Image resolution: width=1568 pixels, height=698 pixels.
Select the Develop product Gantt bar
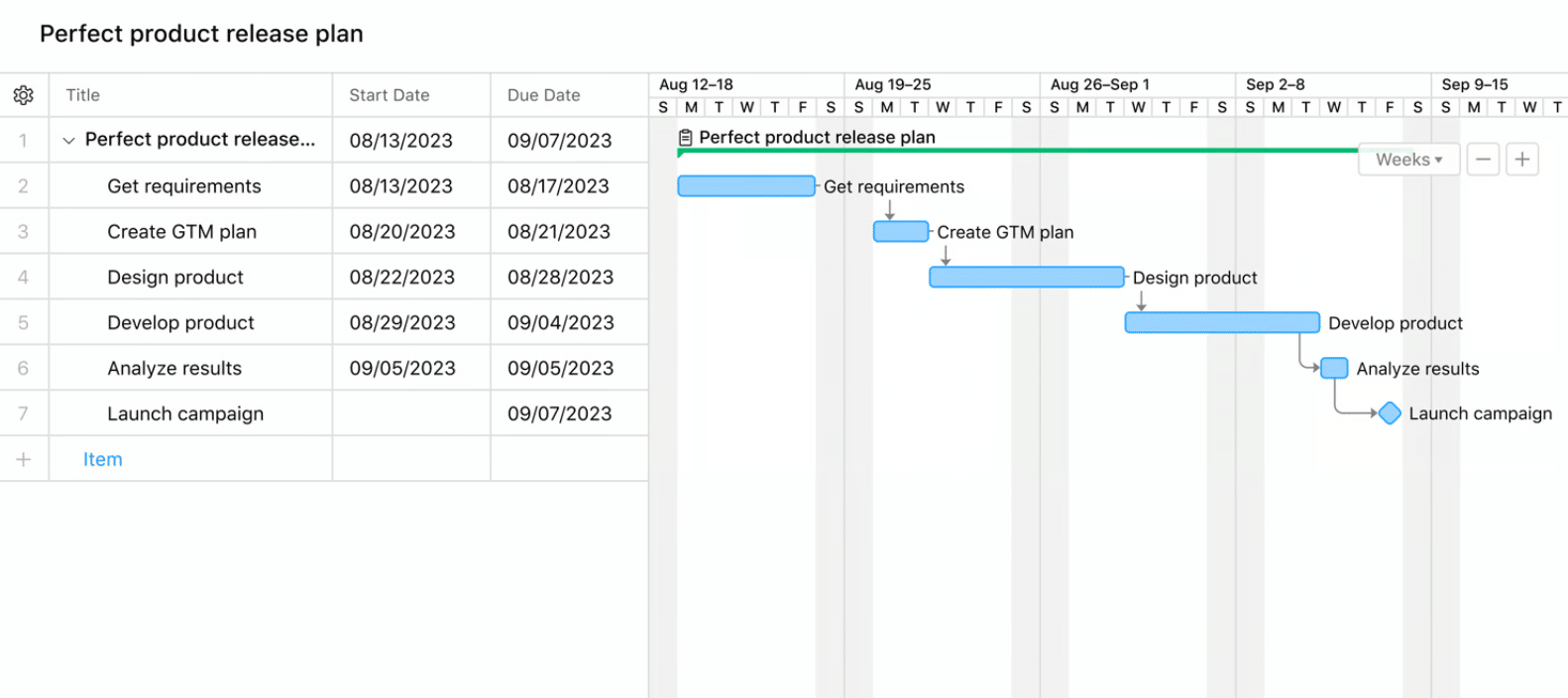tap(1222, 322)
